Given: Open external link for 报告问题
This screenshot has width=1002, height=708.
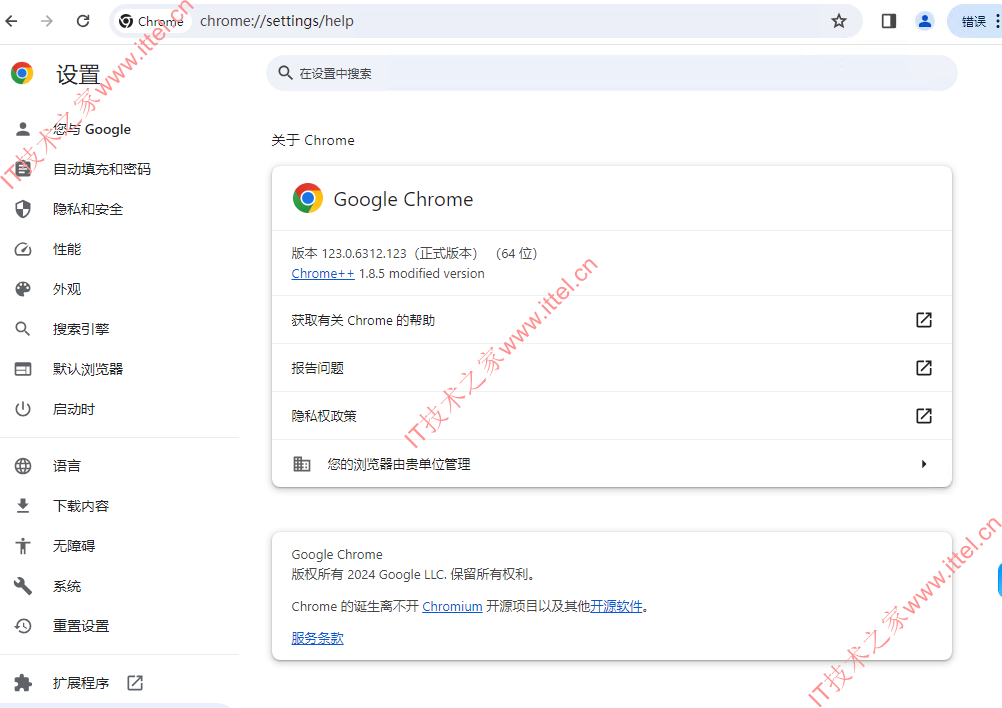Looking at the screenshot, I should (x=923, y=368).
